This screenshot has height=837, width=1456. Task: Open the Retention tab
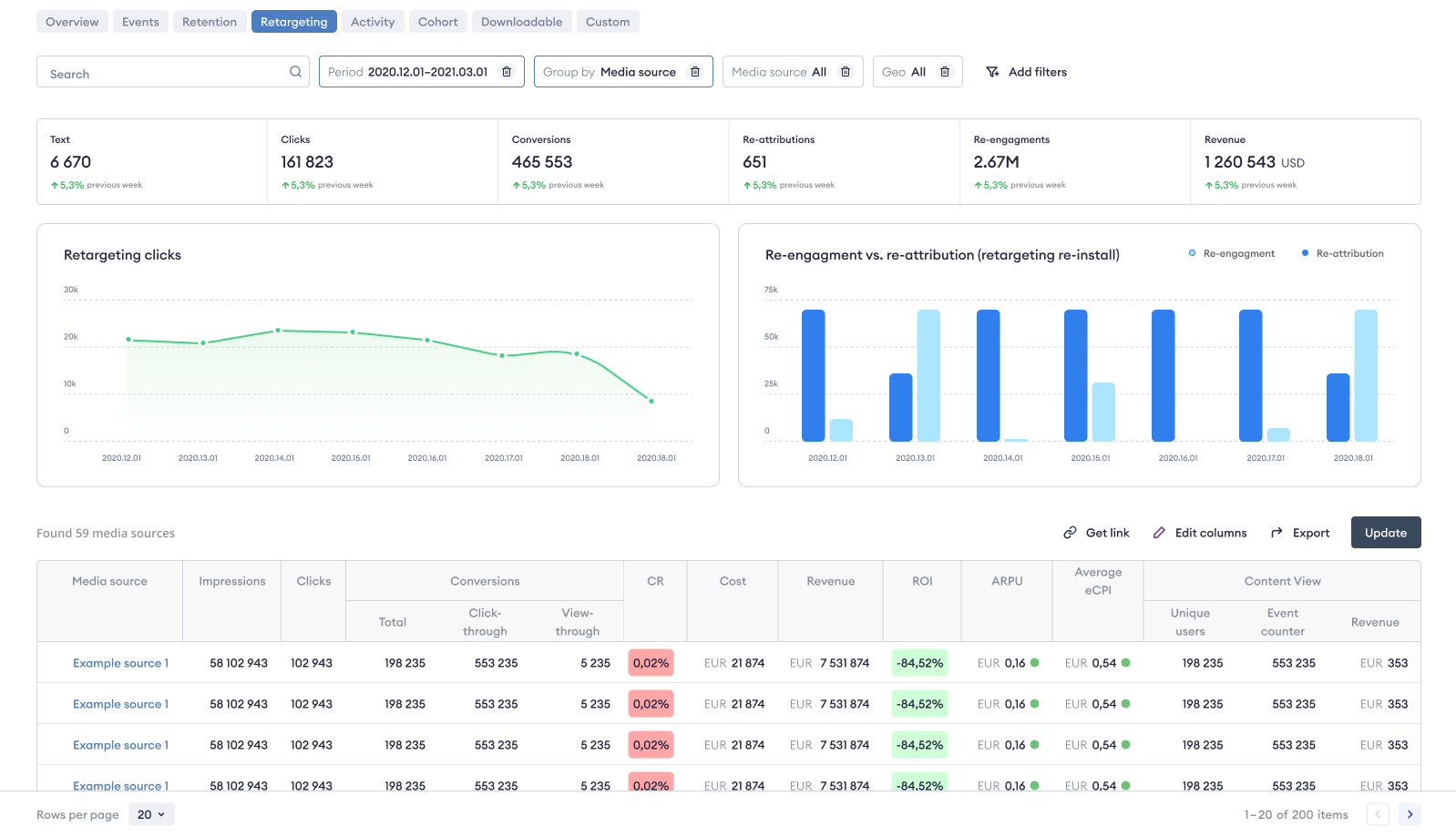point(209,22)
